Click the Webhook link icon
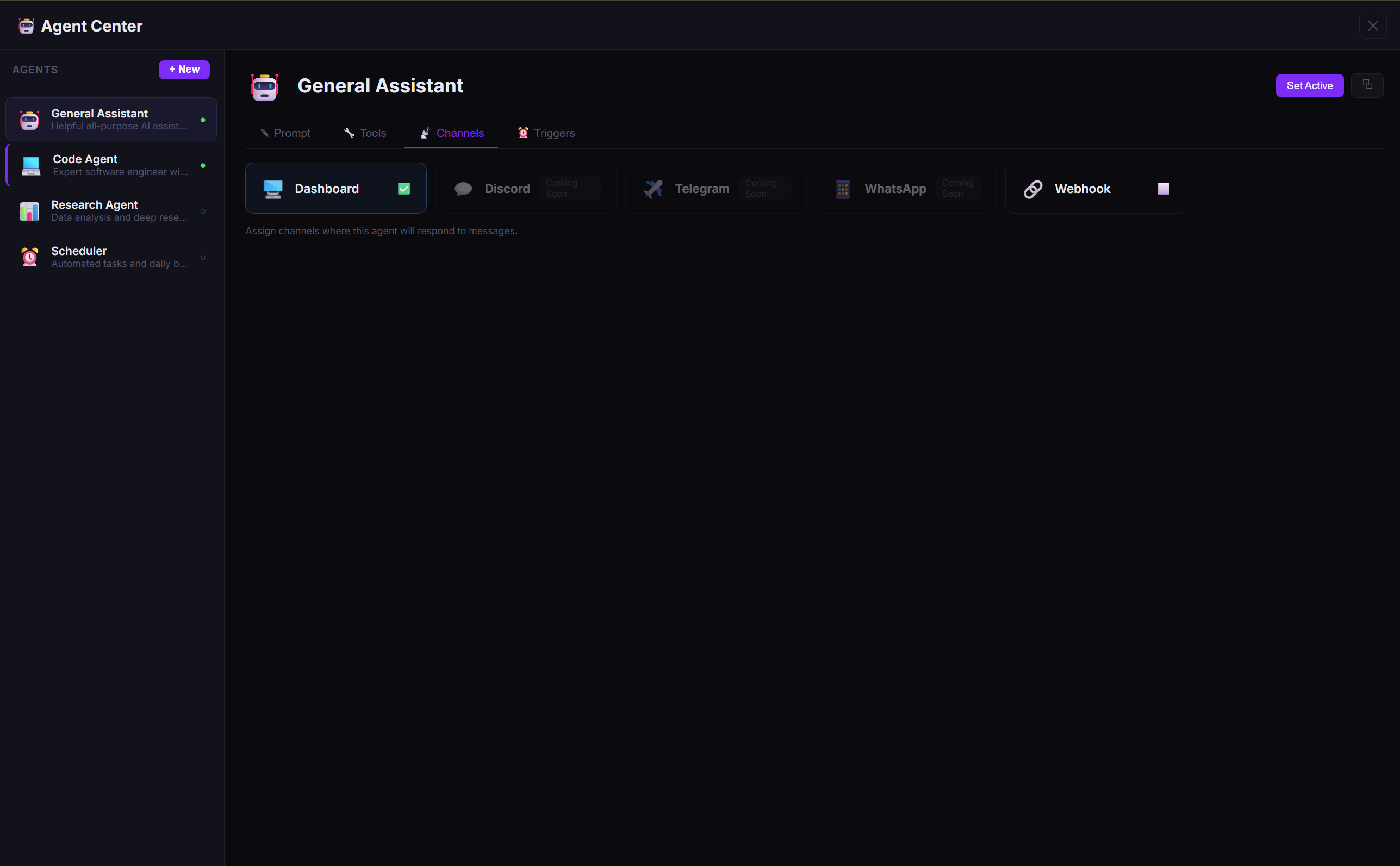The height and width of the screenshot is (866, 1400). tap(1032, 188)
